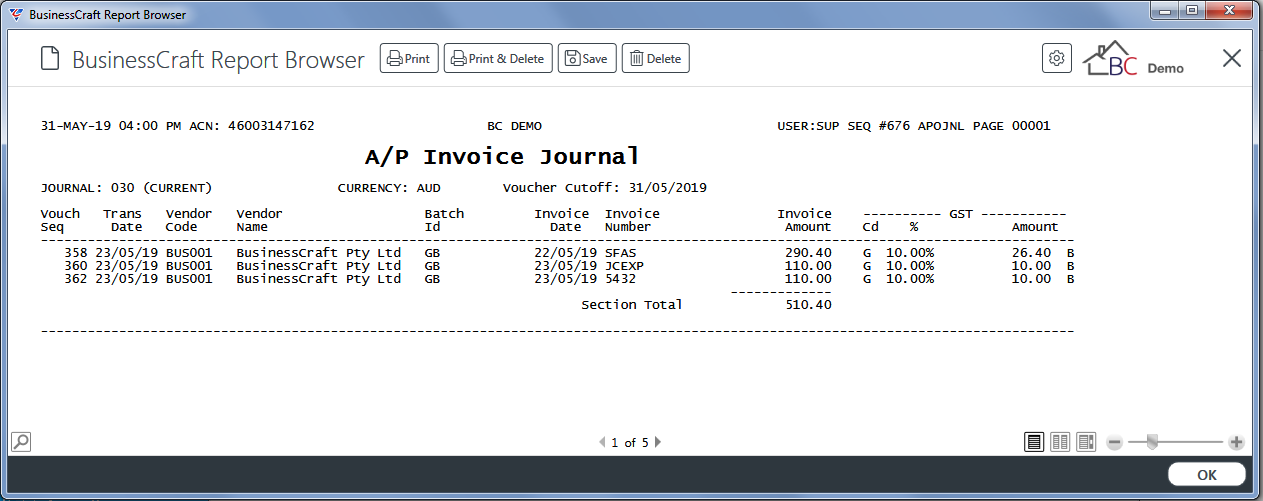The image size is (1263, 501).
Task: Go to next page arrow
Action: point(658,442)
